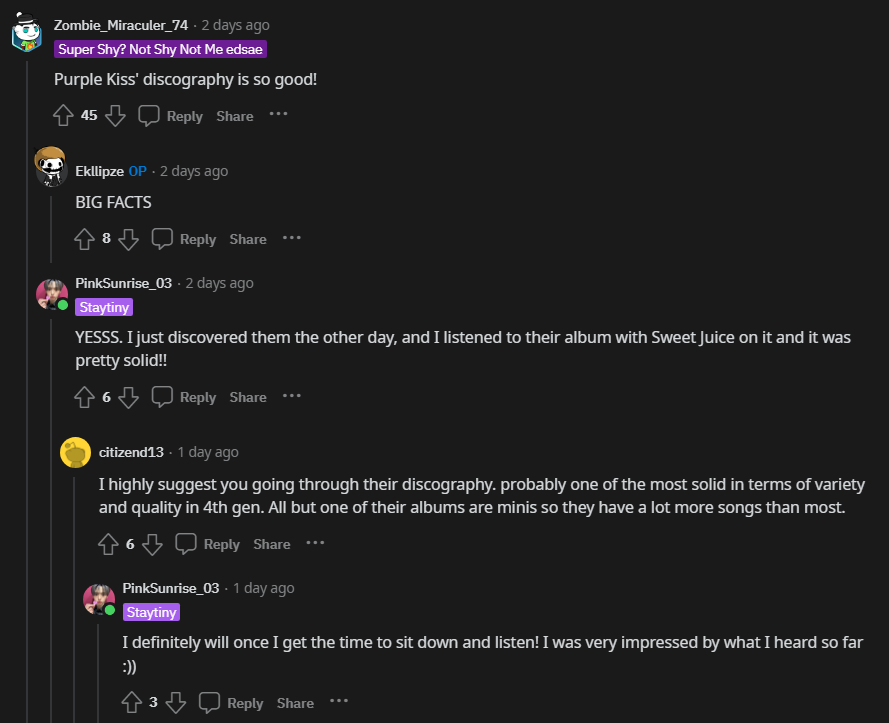The image size is (889, 723).
Task: Collapse the thread line under Ekllipze's avatar
Action: pos(51,225)
